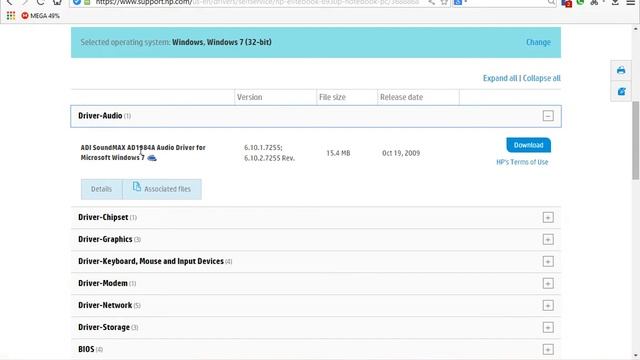Click the ADI SoundMAX AD1984A driver title
This screenshot has height=360, width=640.
pyautogui.click(x=143, y=152)
